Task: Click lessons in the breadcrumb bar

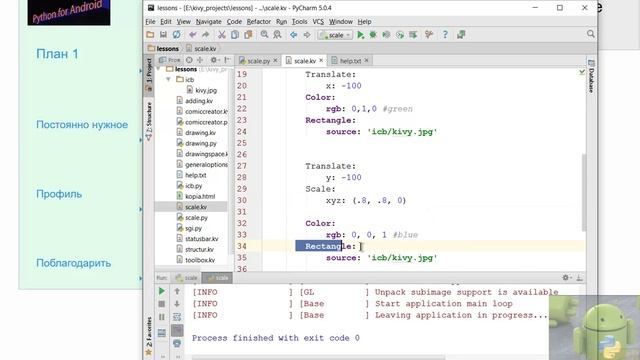Action: (164, 49)
